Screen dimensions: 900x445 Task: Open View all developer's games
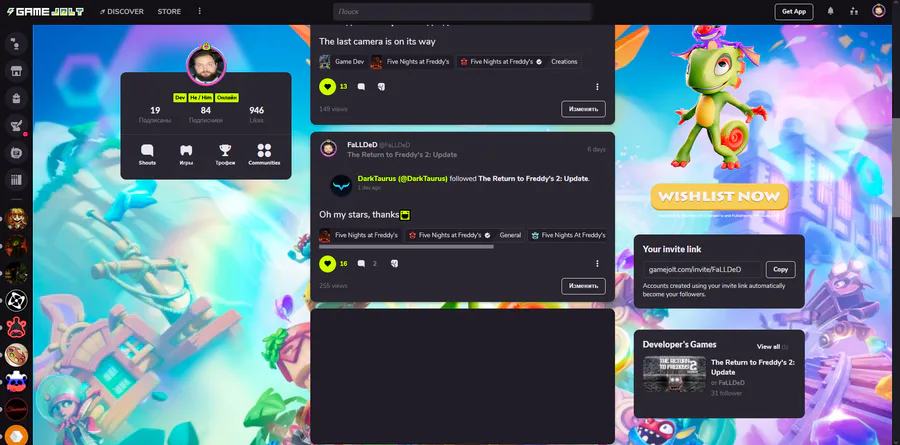(772, 346)
